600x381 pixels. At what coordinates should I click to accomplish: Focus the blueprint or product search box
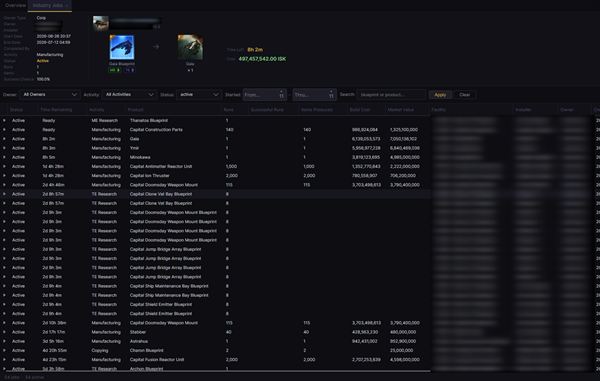[x=391, y=94]
